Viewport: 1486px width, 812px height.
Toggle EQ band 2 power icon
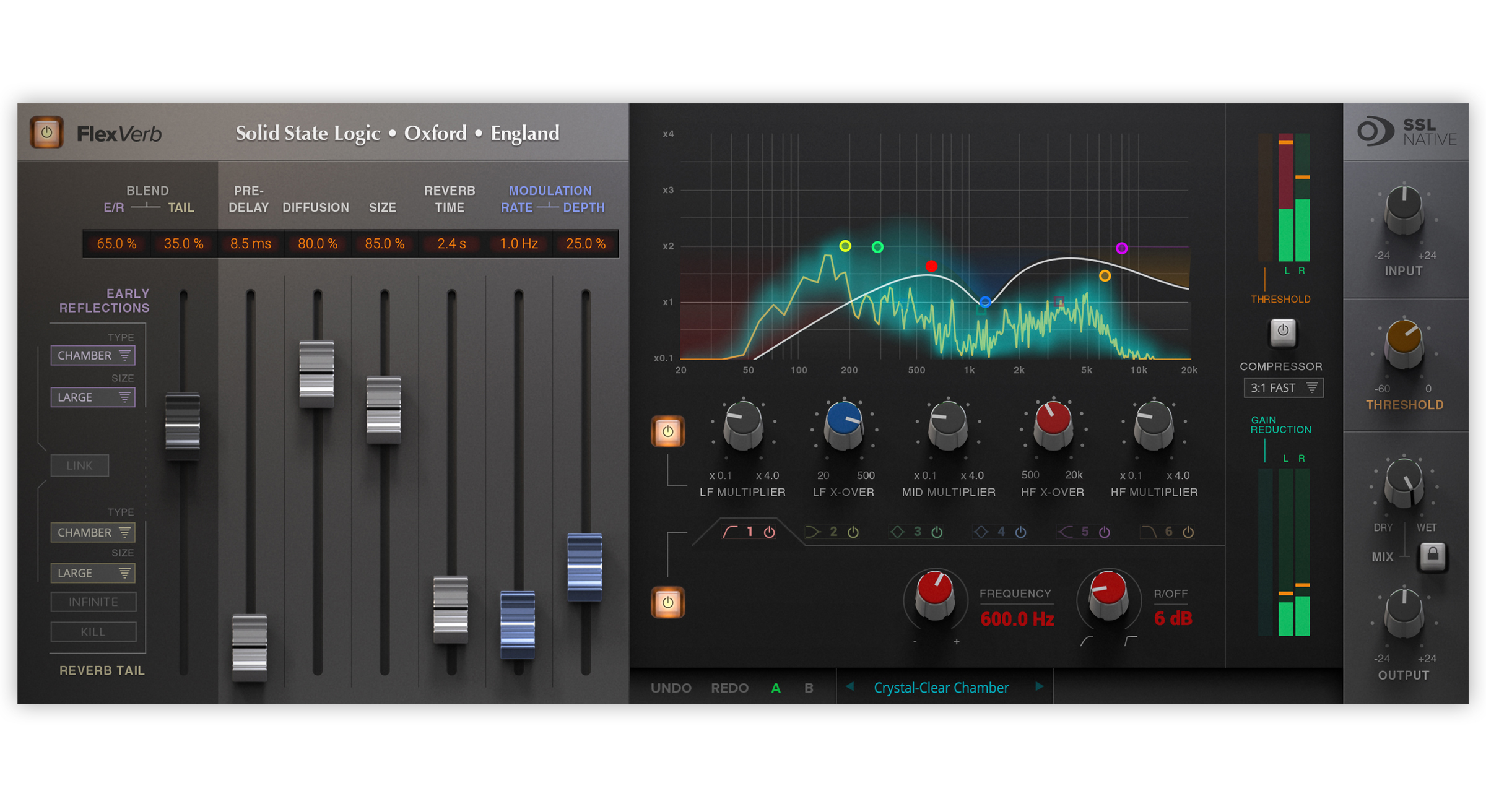[x=853, y=532]
